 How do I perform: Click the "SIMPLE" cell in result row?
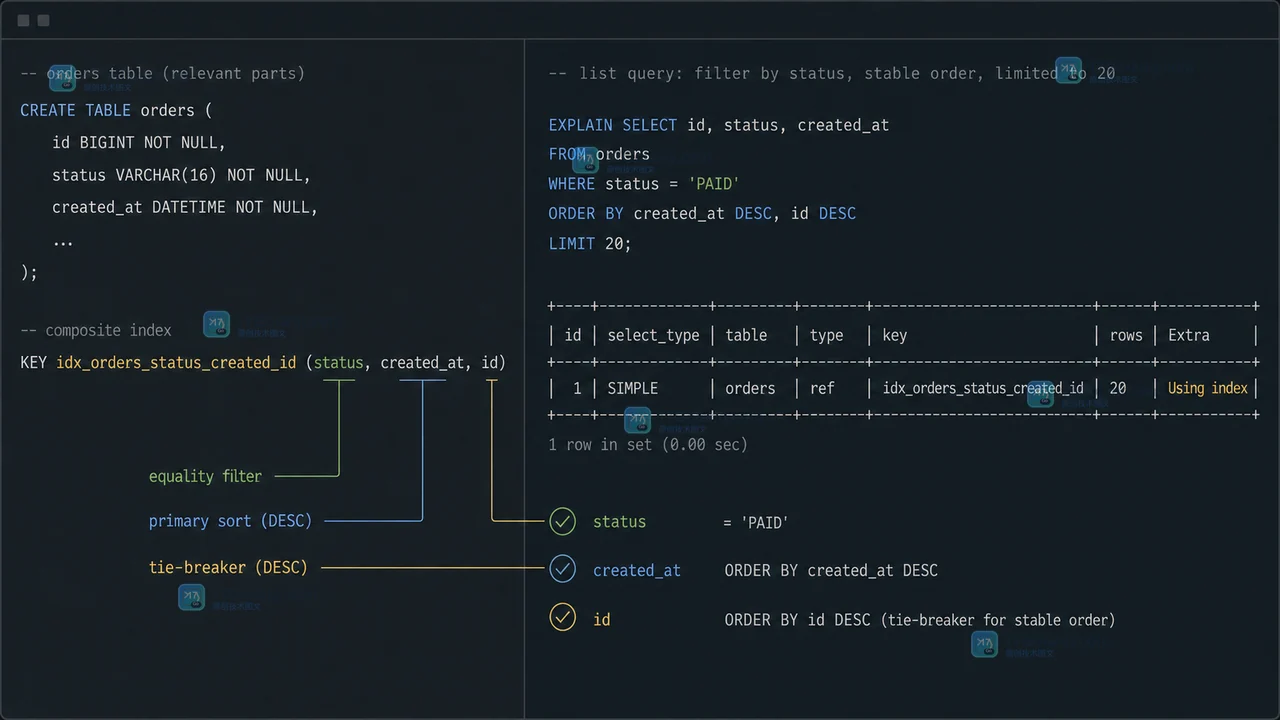point(633,388)
